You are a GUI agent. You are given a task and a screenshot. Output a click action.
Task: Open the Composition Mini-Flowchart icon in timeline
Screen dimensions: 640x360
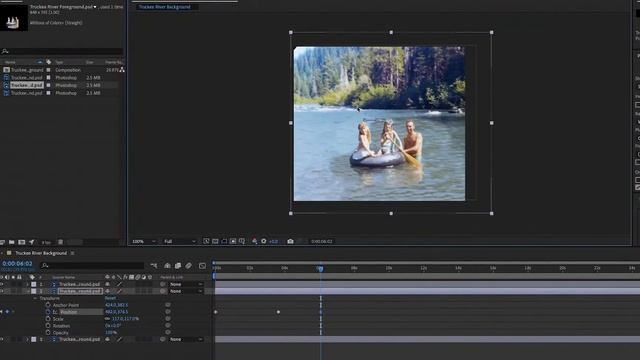pyautogui.click(x=154, y=266)
